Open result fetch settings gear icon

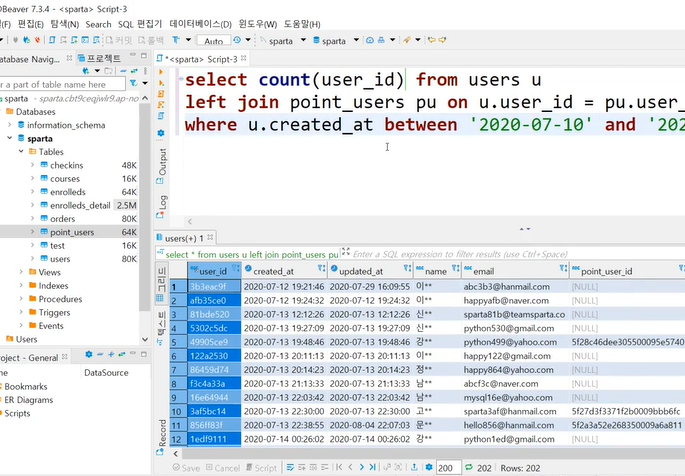coord(429,467)
